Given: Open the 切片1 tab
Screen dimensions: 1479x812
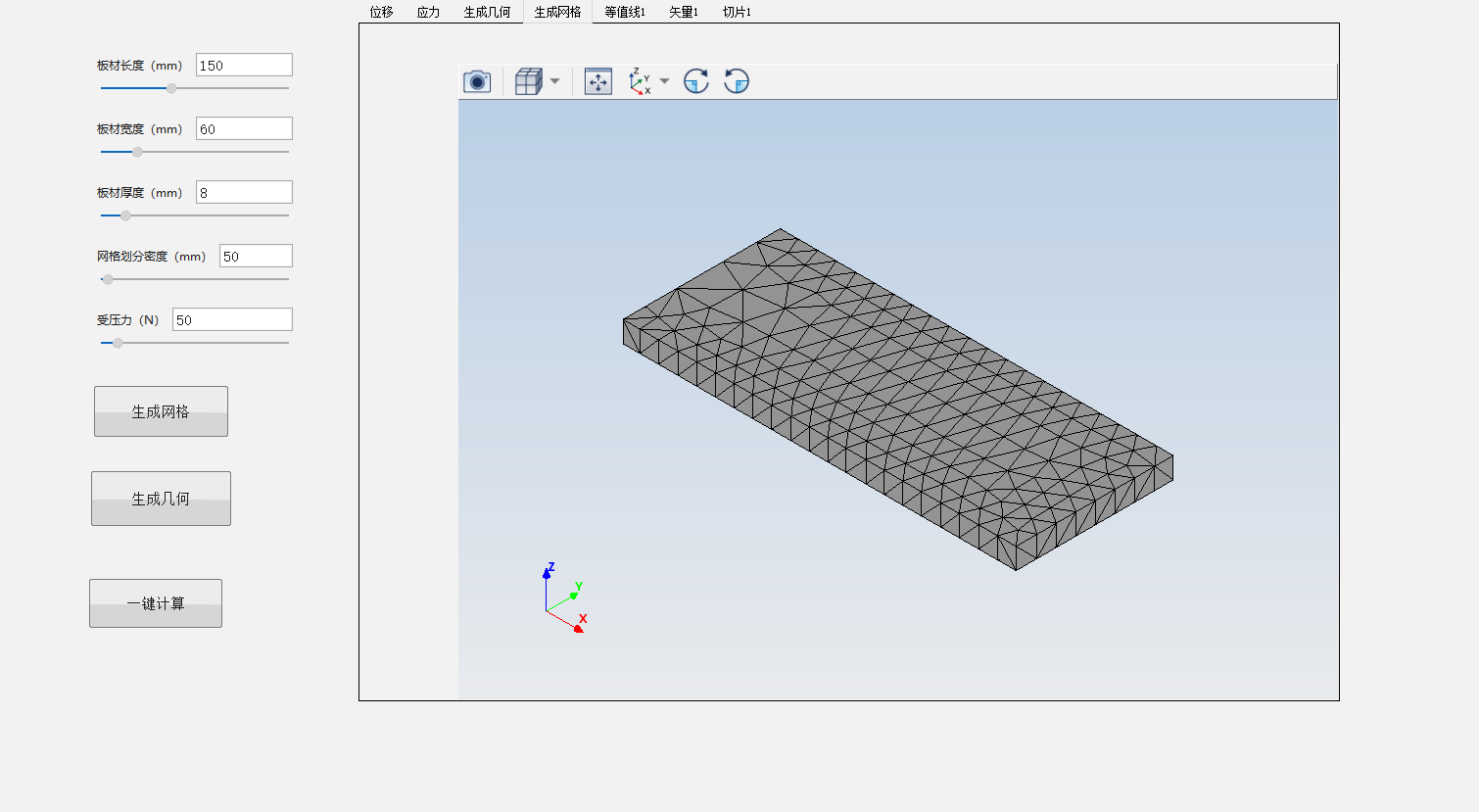Looking at the screenshot, I should (738, 12).
